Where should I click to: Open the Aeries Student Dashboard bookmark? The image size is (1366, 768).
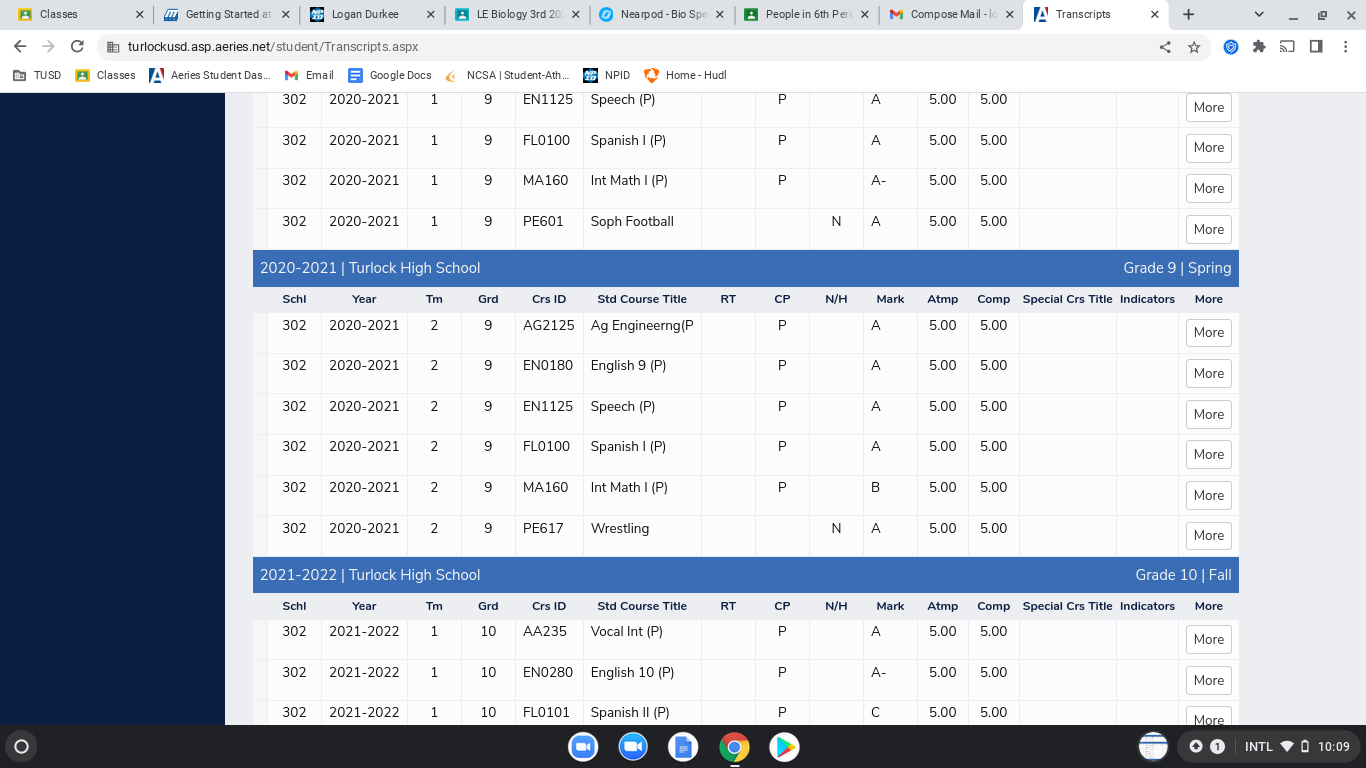point(210,75)
